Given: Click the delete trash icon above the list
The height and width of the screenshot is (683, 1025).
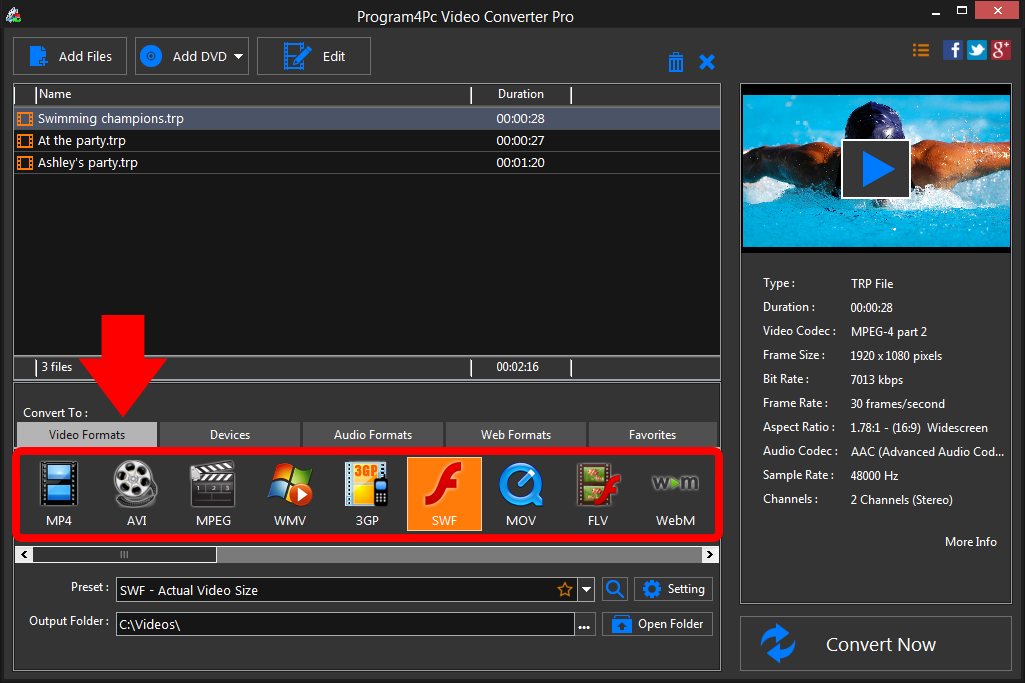Looking at the screenshot, I should tap(676, 61).
